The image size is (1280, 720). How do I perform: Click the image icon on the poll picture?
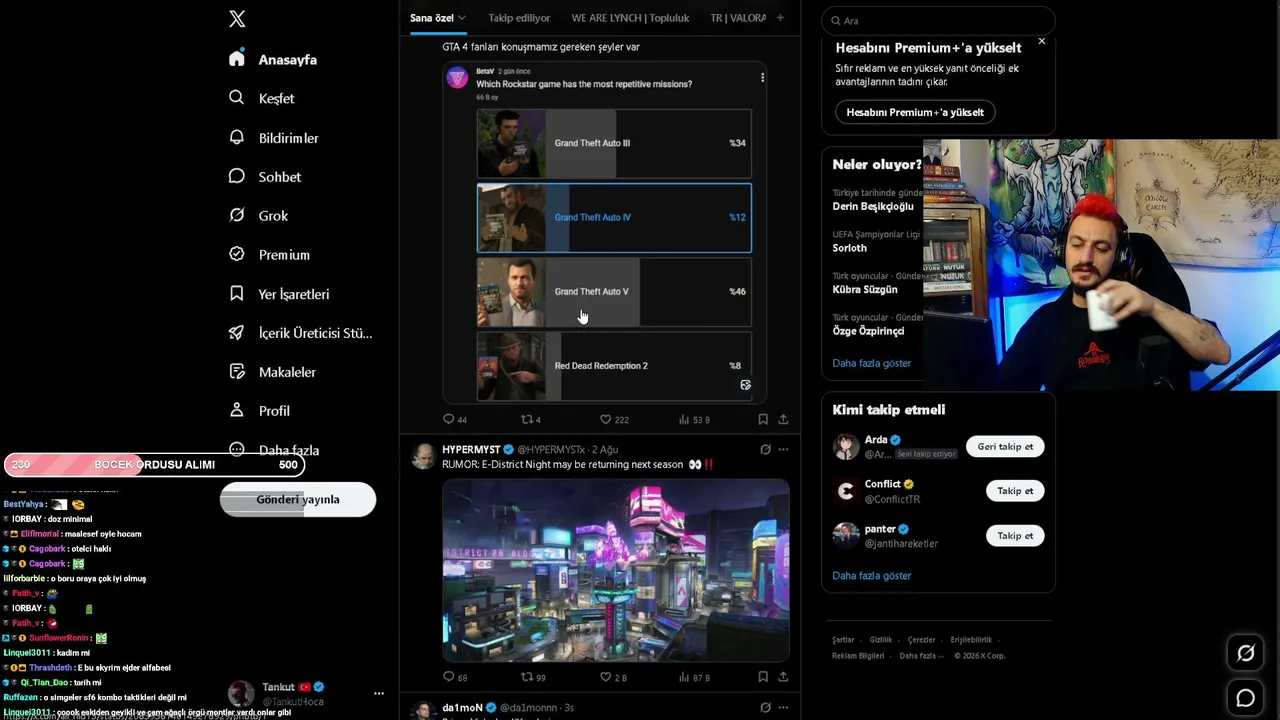(x=745, y=385)
